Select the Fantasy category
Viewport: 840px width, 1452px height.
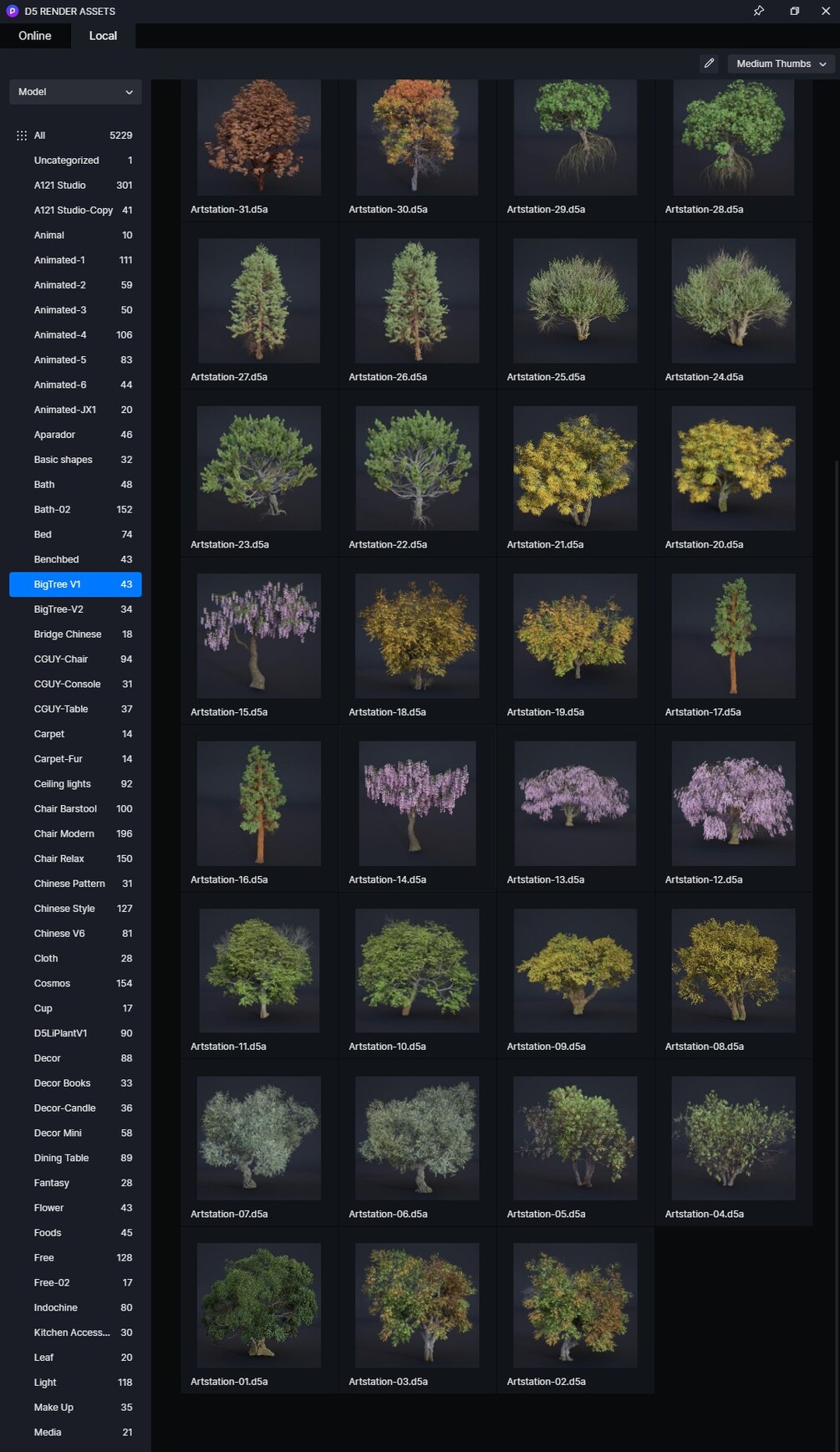point(75,1183)
